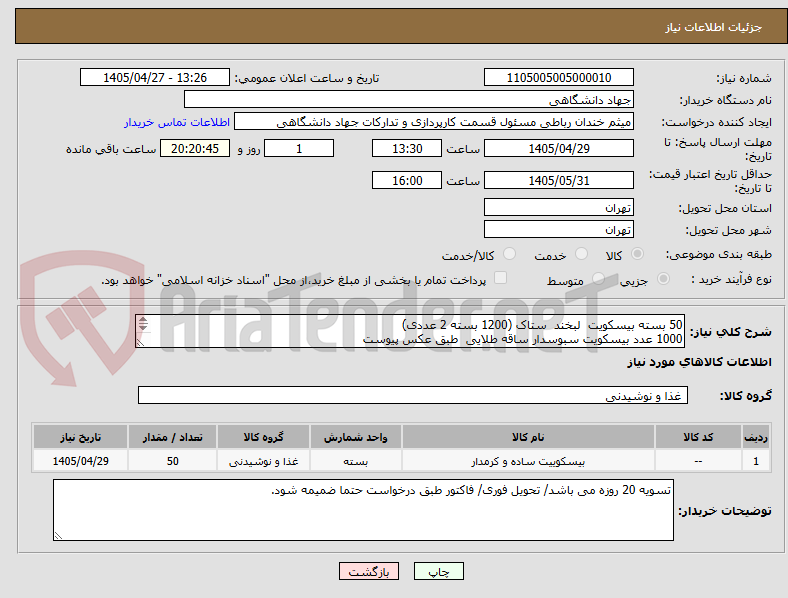Click the واحد شمارش column header
This screenshot has width=788, height=598.
point(356,437)
